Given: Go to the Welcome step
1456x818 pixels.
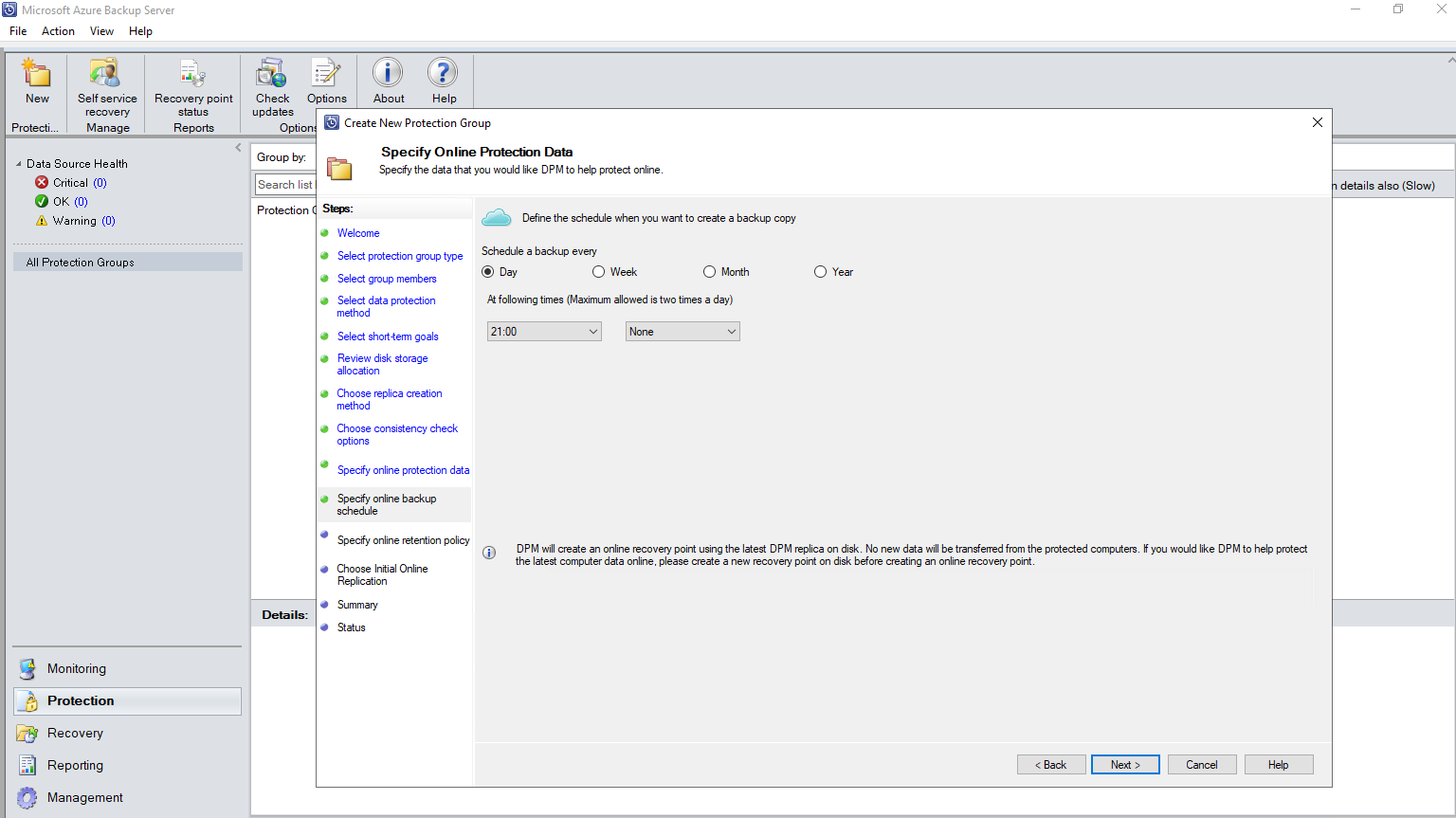Looking at the screenshot, I should pyautogui.click(x=358, y=233).
